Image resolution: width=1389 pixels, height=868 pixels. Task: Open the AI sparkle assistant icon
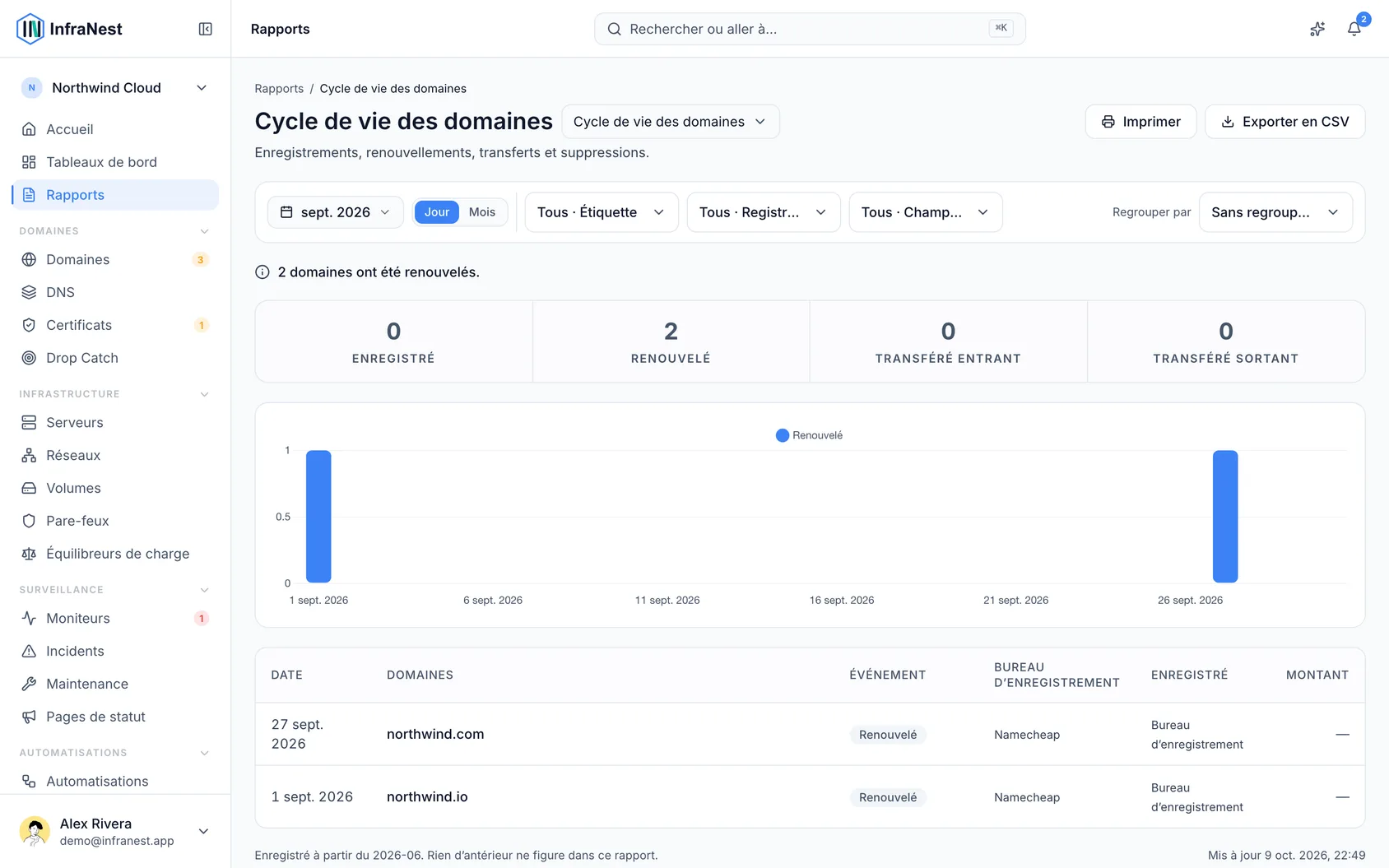pos(1317,29)
